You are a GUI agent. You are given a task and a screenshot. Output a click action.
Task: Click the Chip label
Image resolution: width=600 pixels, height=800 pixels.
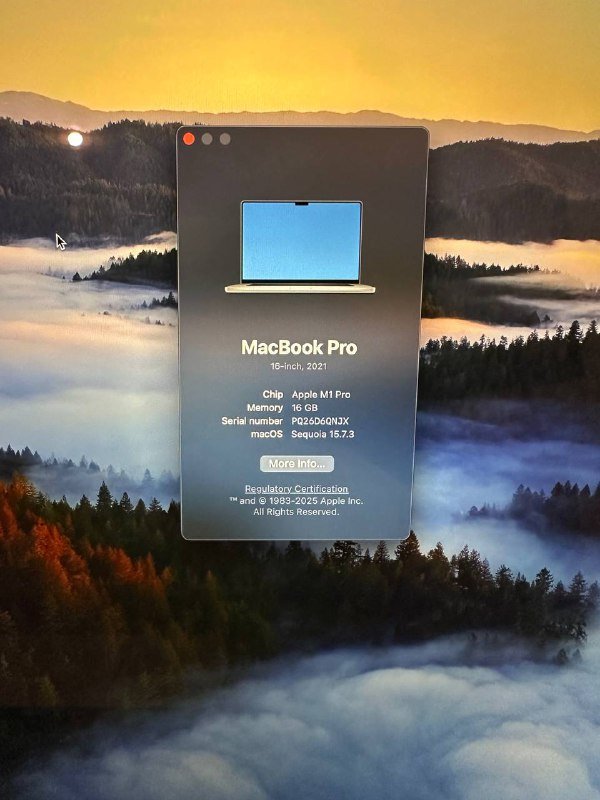pyautogui.click(x=273, y=394)
